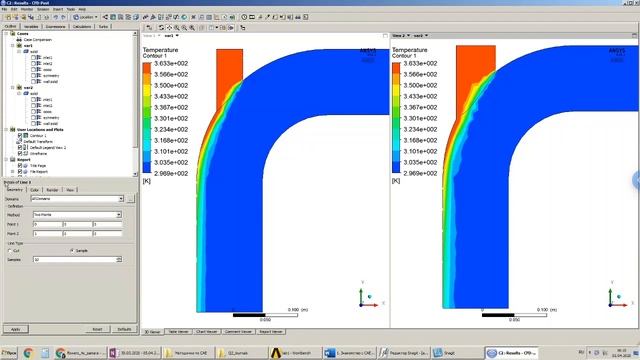Select the Sample line type radio button
The height and width of the screenshot is (360, 640).
click(72, 251)
